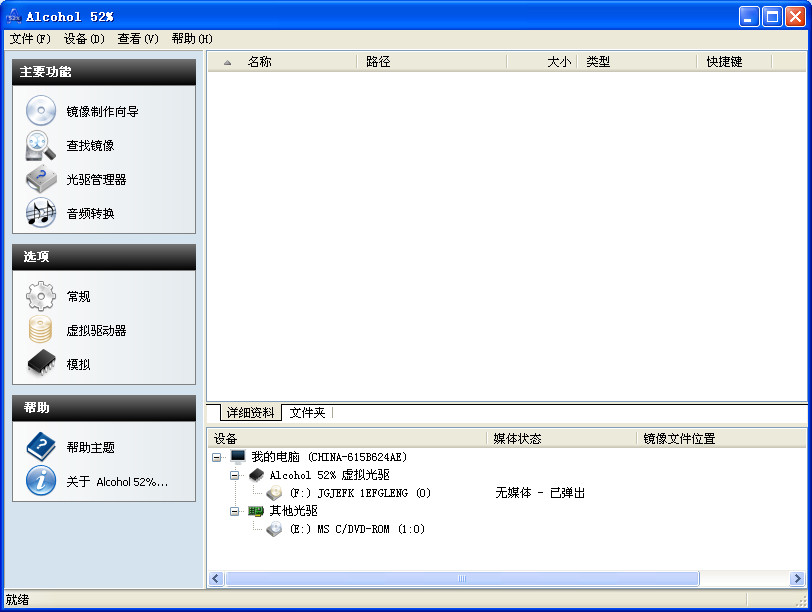Open 光驱管理器 link
The image size is (812, 612).
pyautogui.click(x=96, y=180)
